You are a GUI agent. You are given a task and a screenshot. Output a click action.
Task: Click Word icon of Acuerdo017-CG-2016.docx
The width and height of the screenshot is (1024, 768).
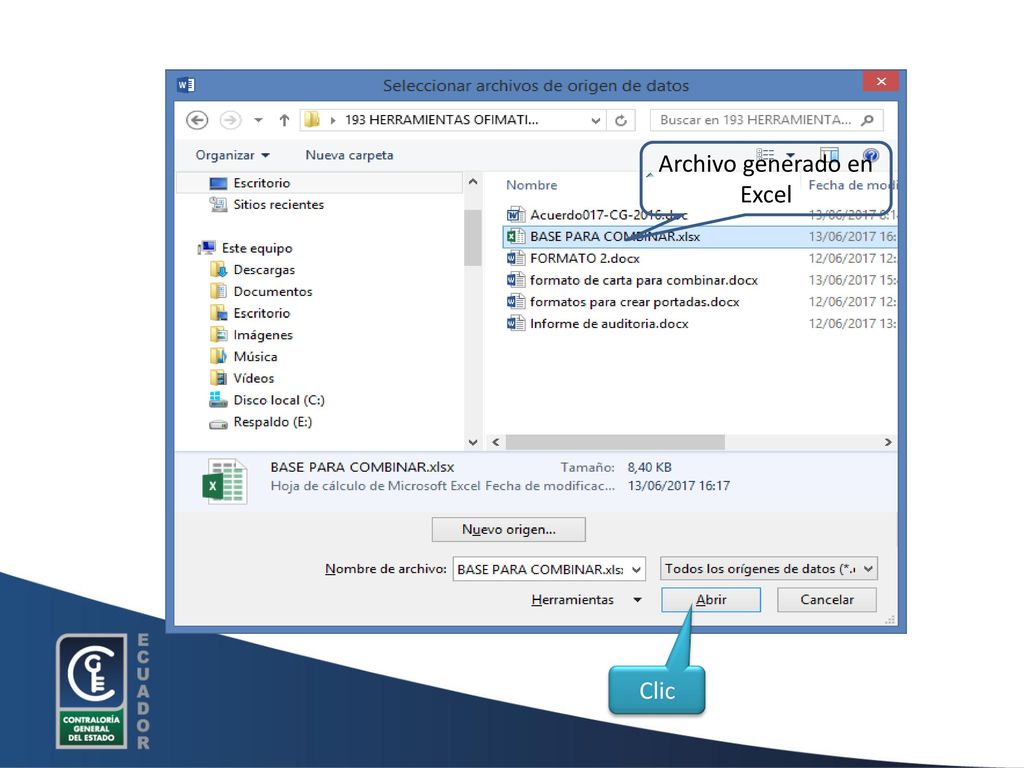click(x=516, y=215)
